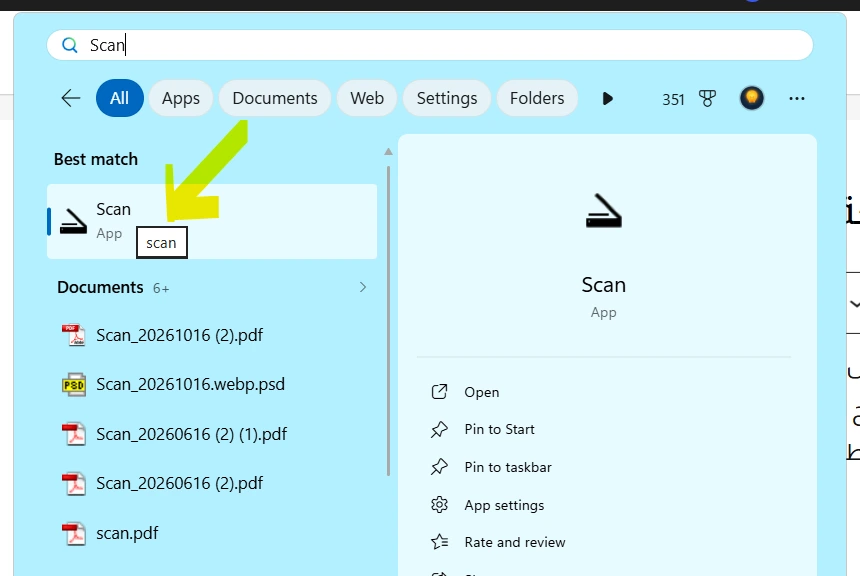Viewport: 860px width, 576px height.
Task: Show more filter tabs with play arrow
Action: [607, 99]
